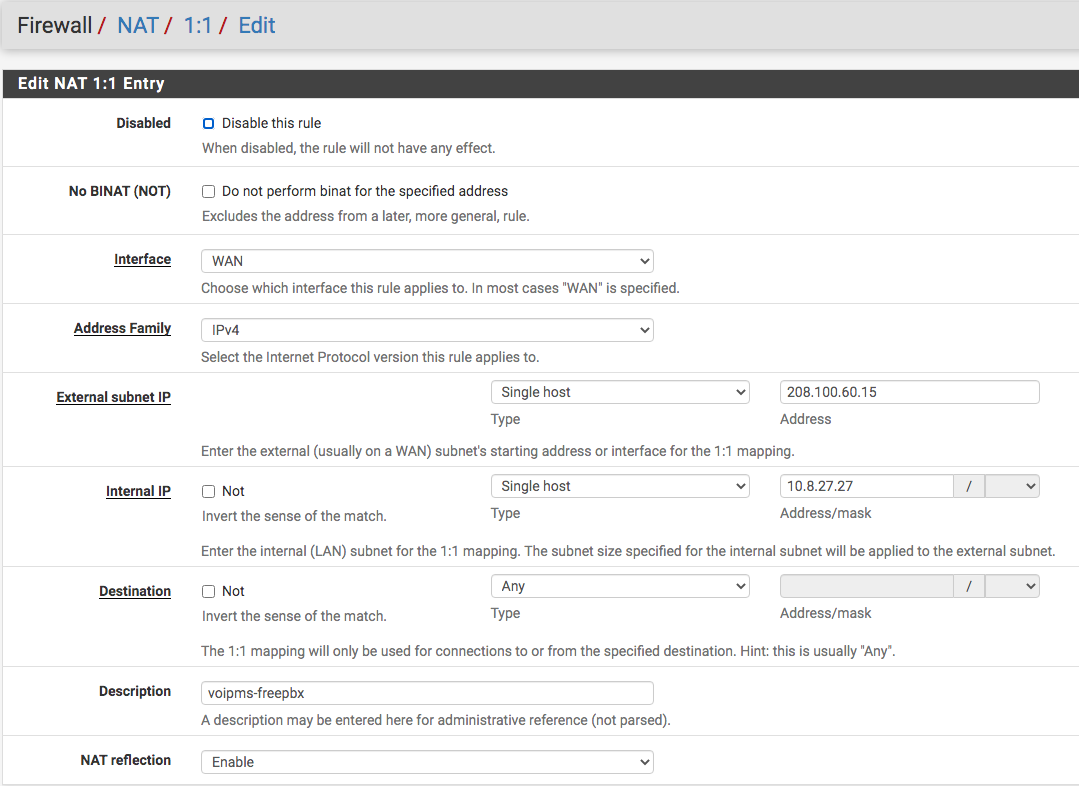Open Internal IP Type dropdown
The height and width of the screenshot is (786, 1079).
(x=619, y=487)
